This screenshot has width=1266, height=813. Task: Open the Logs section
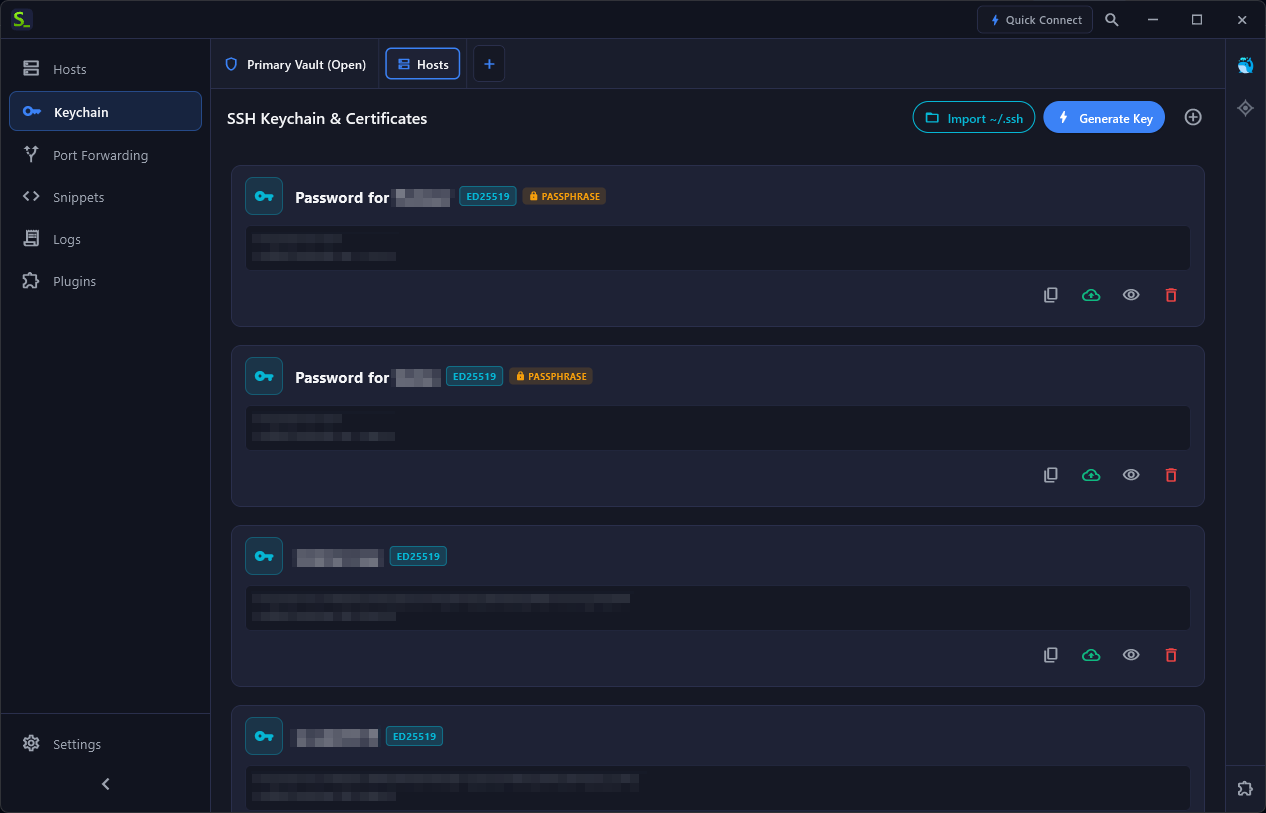pyautogui.click(x=105, y=239)
